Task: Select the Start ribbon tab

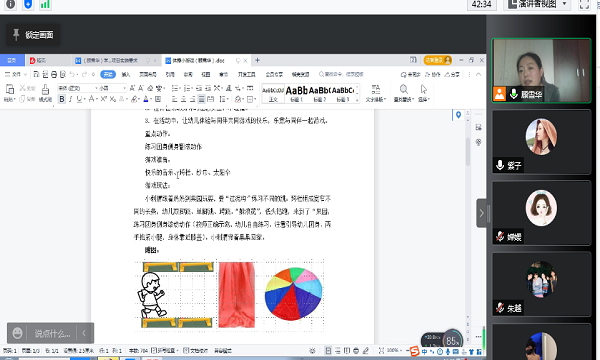Action: (x=108, y=74)
